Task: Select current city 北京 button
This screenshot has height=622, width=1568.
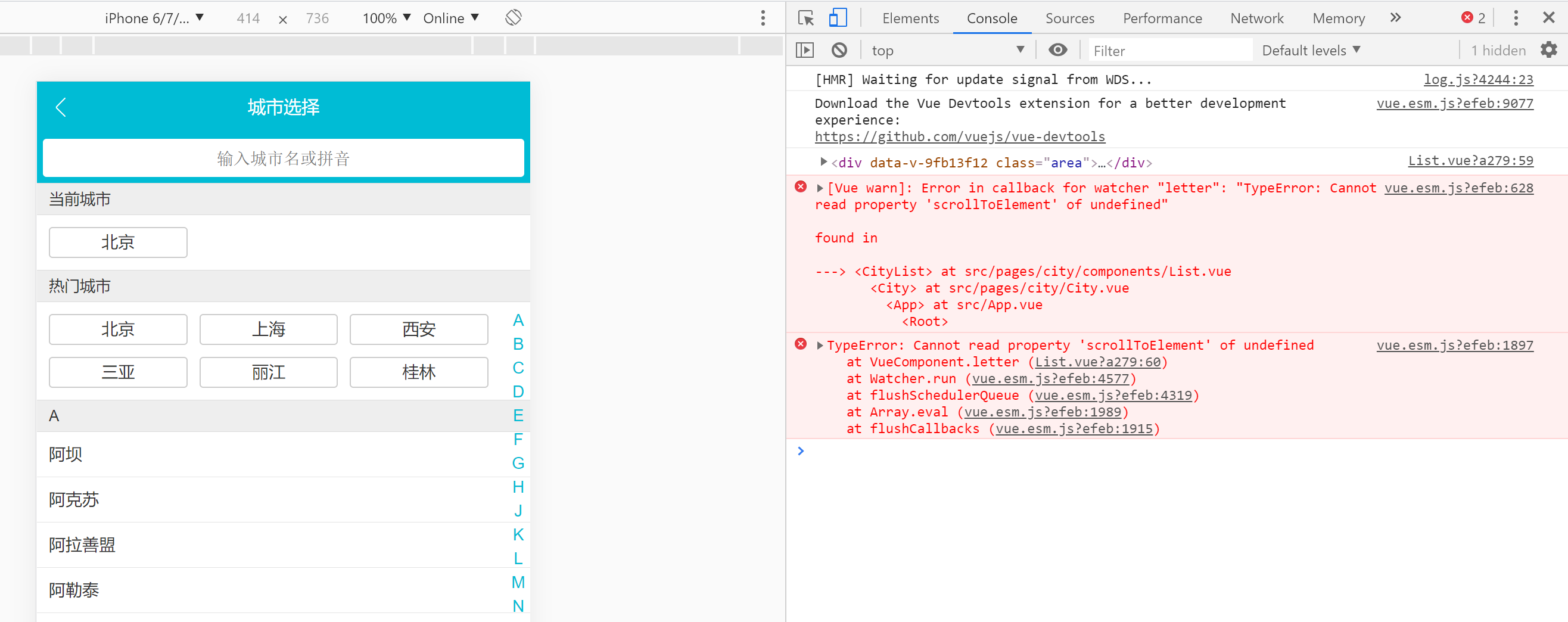Action: [x=117, y=242]
